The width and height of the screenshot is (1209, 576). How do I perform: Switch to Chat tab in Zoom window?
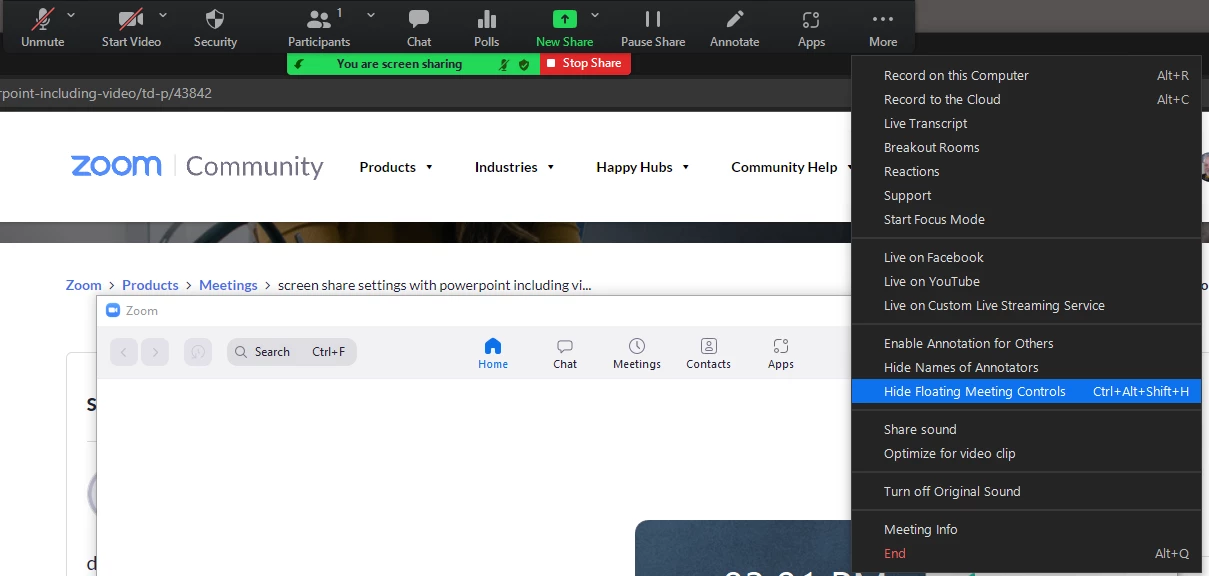[565, 353]
